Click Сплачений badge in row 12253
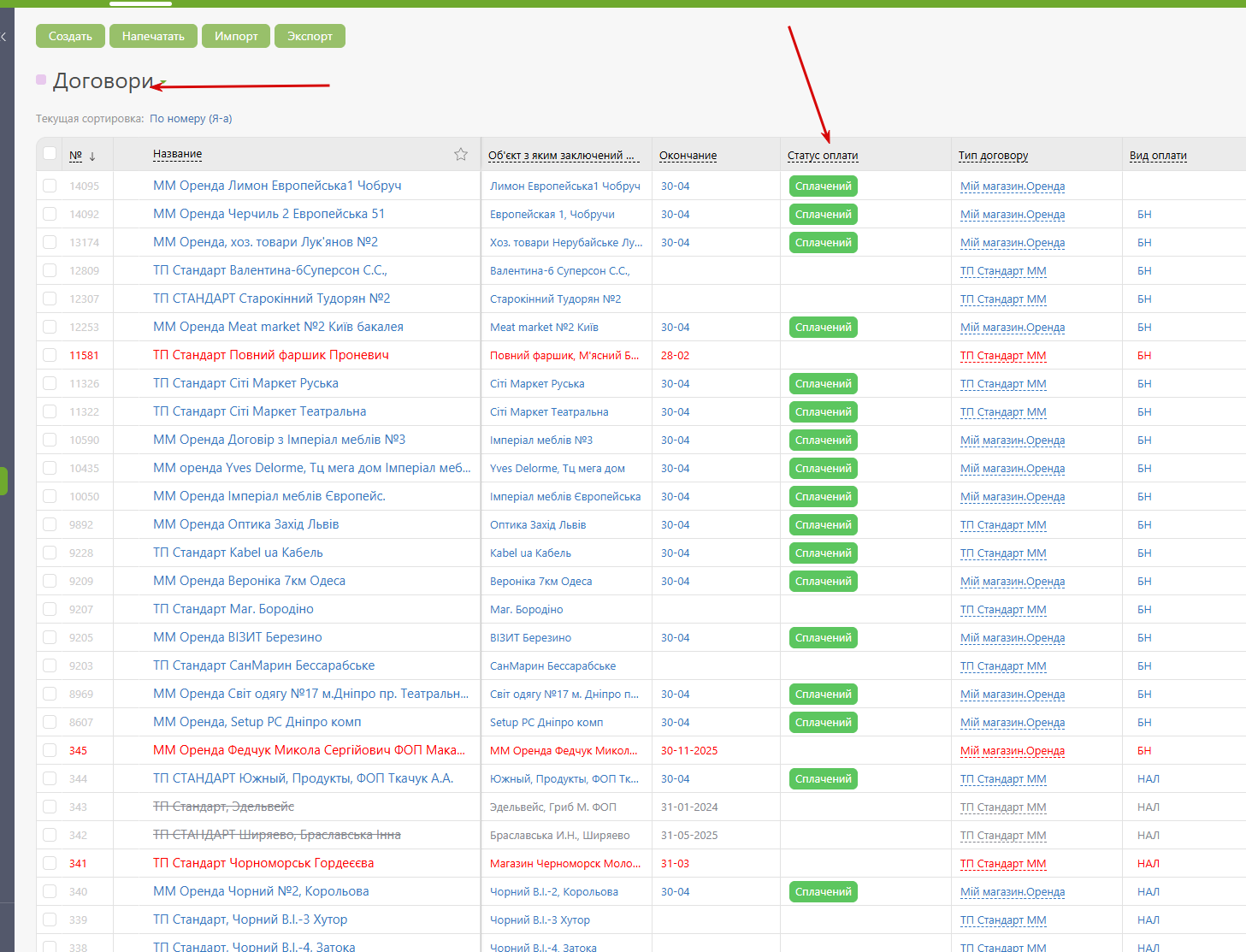 click(x=824, y=327)
